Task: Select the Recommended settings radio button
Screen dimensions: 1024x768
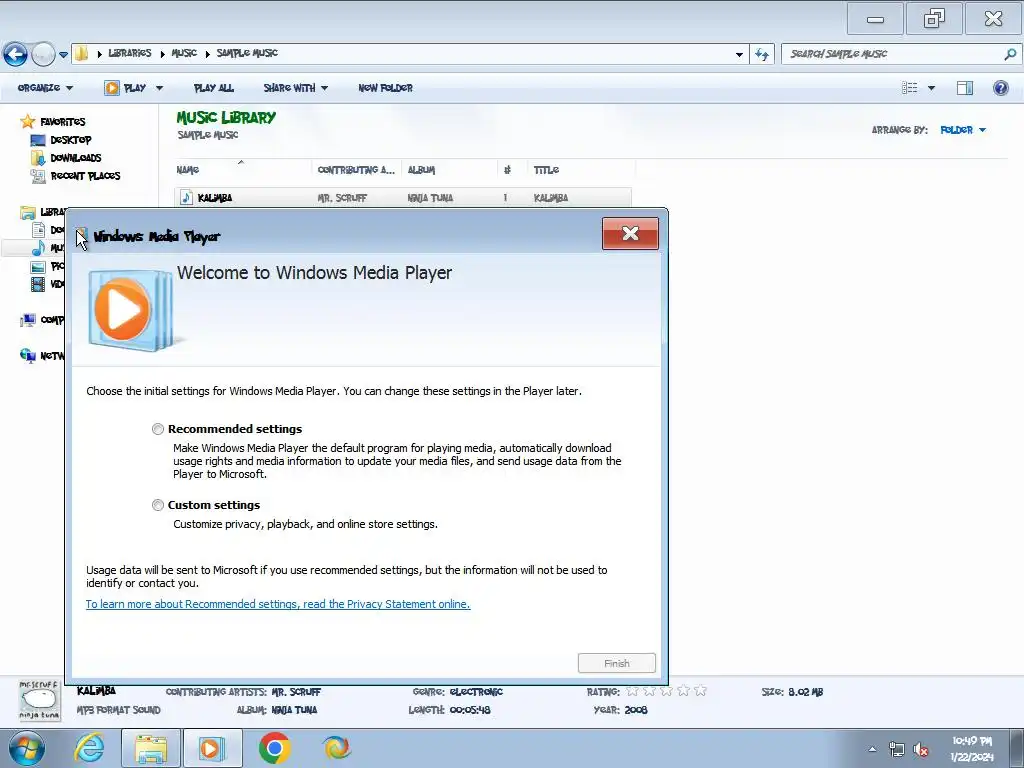Action: pyautogui.click(x=157, y=429)
